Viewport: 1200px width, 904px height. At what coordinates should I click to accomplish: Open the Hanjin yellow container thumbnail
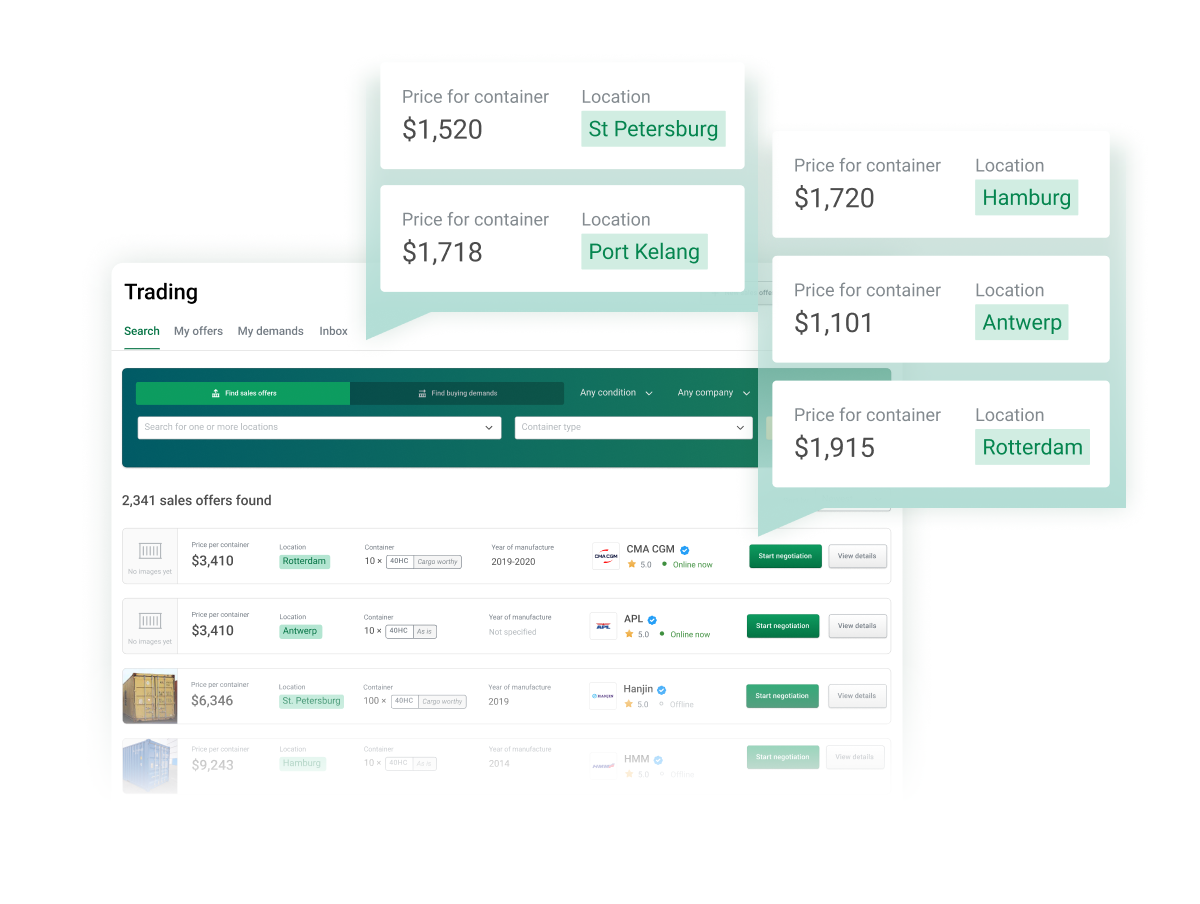pos(150,697)
